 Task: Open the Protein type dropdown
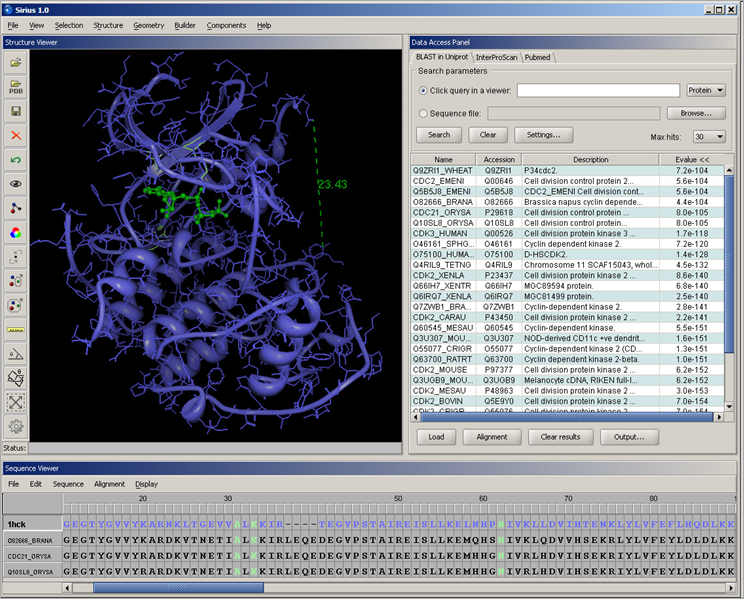click(706, 90)
